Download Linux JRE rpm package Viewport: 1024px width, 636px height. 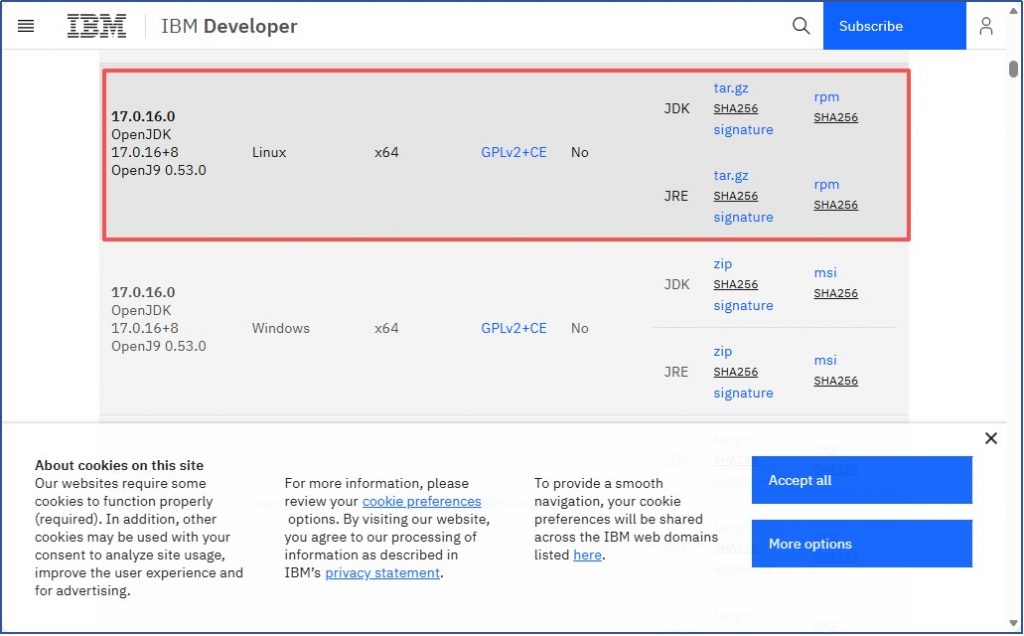tap(826, 184)
